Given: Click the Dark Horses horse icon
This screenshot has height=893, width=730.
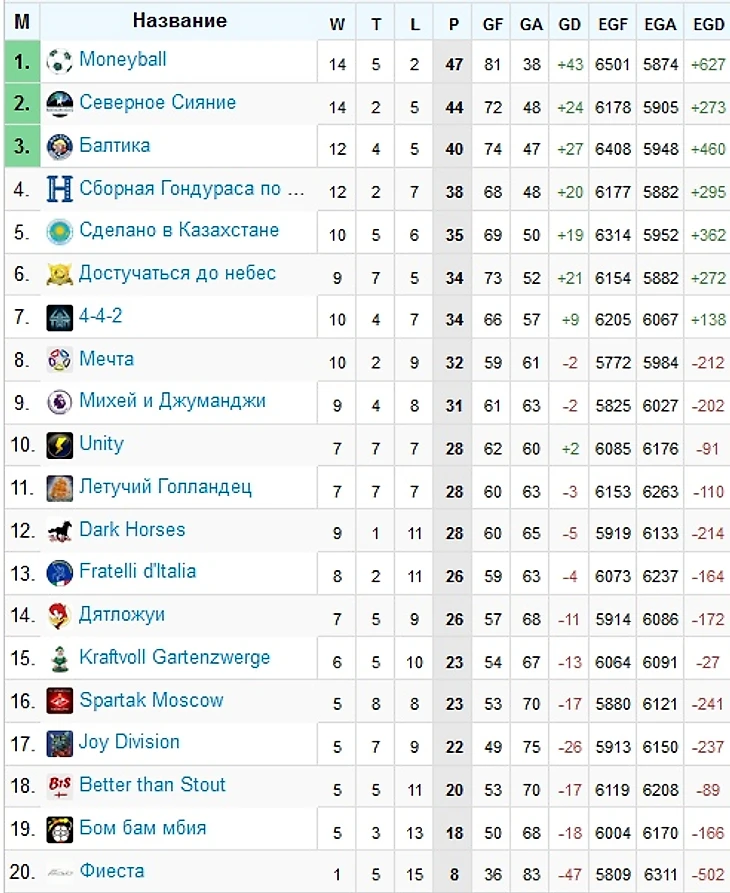Looking at the screenshot, I should (x=60, y=531).
